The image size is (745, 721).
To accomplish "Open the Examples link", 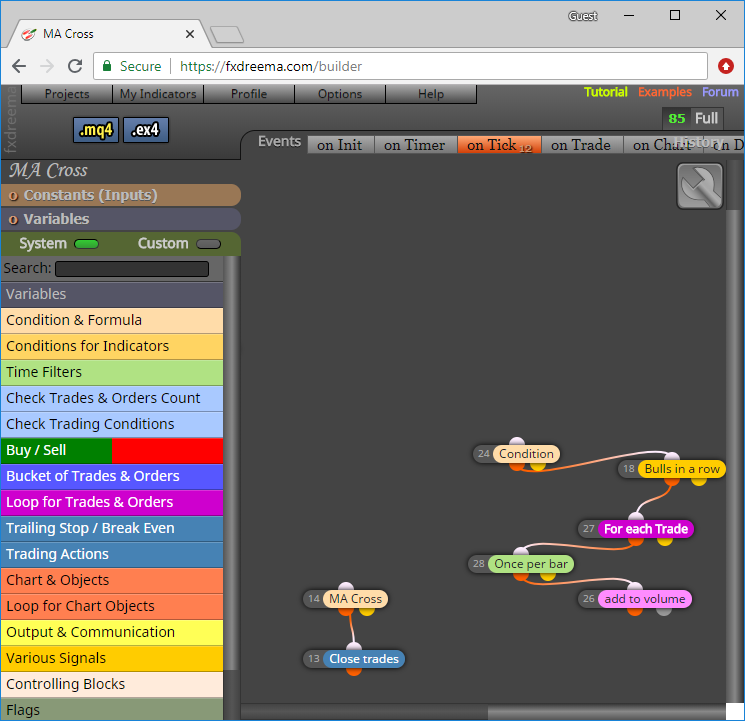I will click(x=665, y=92).
